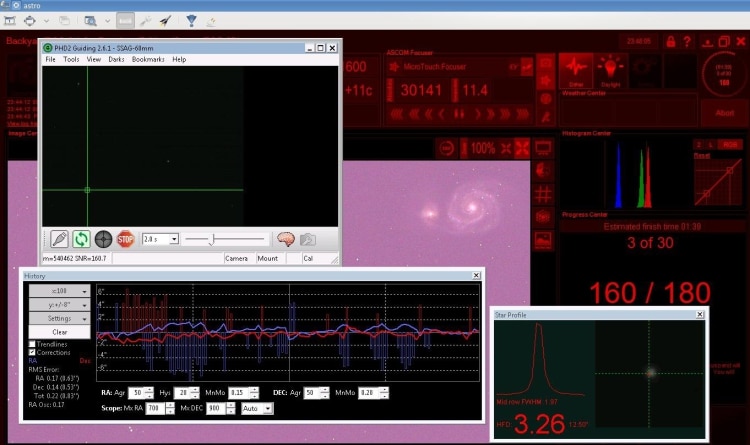Click the red question mark help icon
This screenshot has height=445, width=750.
point(687,42)
